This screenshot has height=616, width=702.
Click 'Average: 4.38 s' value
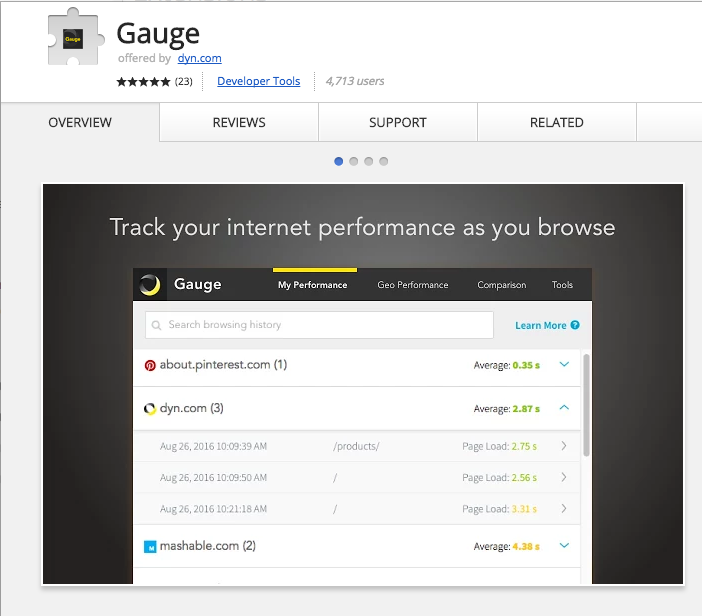[507, 547]
